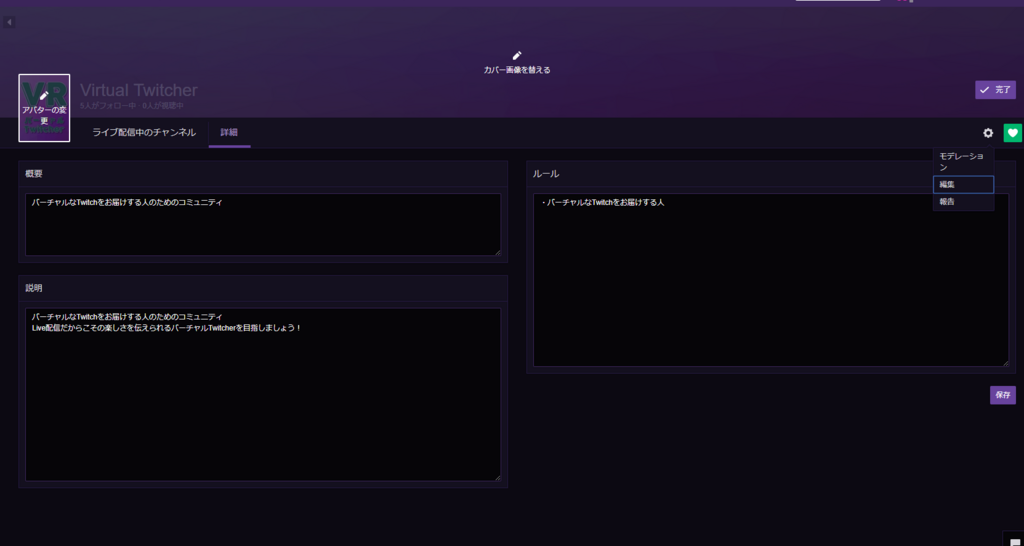The width and height of the screenshot is (1024, 546).
Task: Click the 説明 text area's corner grip
Action: (x=497, y=477)
